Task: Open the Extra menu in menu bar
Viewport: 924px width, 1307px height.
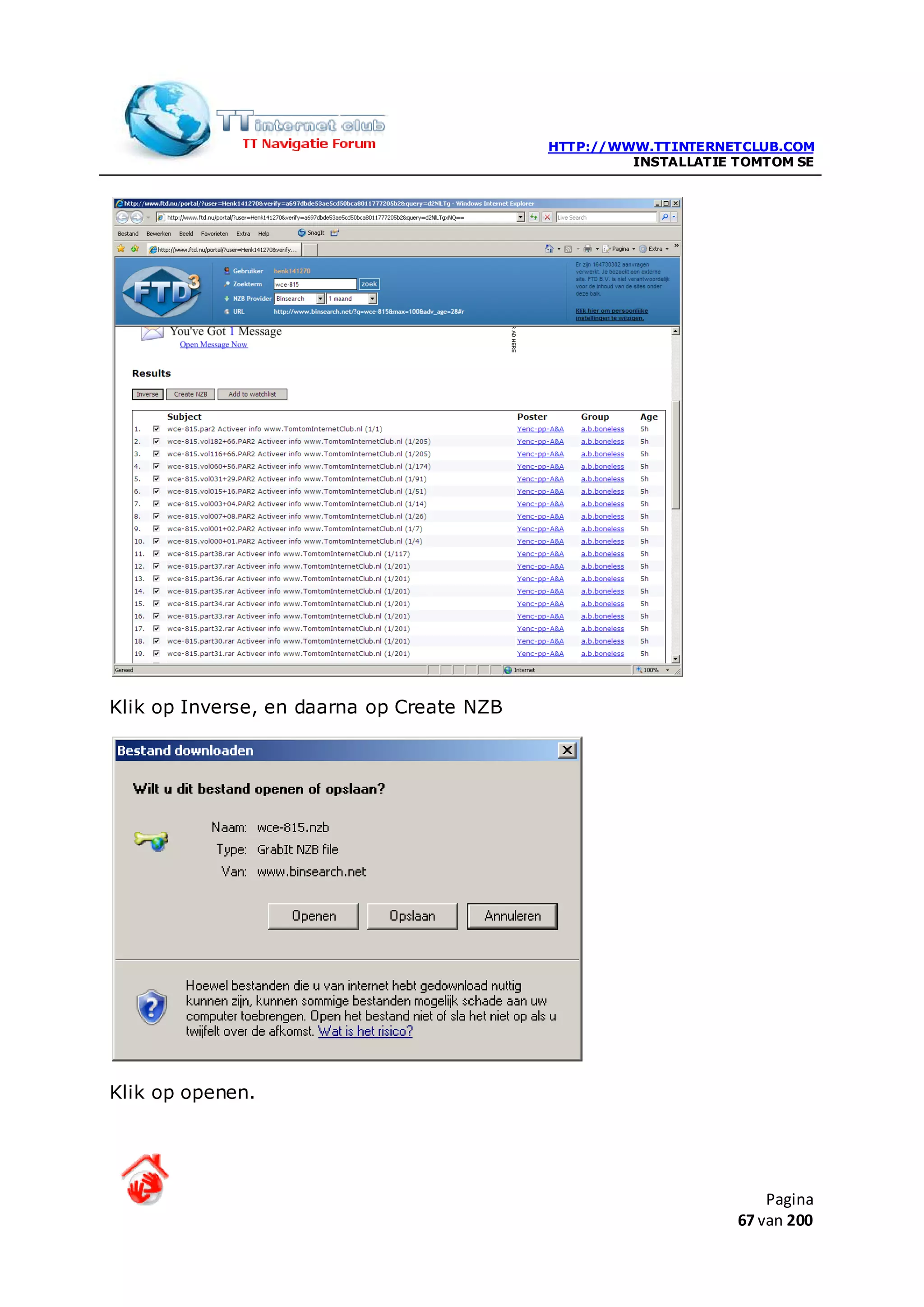Action: (x=243, y=233)
